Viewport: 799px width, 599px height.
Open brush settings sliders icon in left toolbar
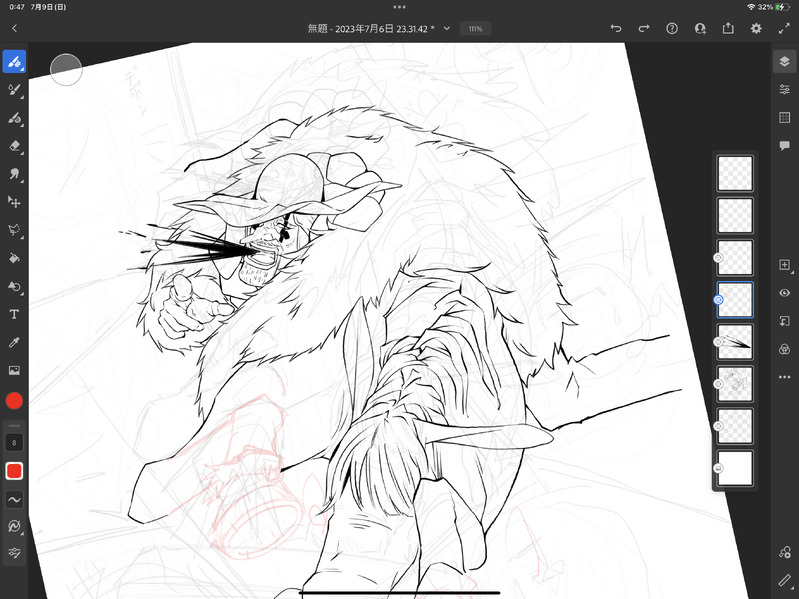pyautogui.click(x=14, y=553)
